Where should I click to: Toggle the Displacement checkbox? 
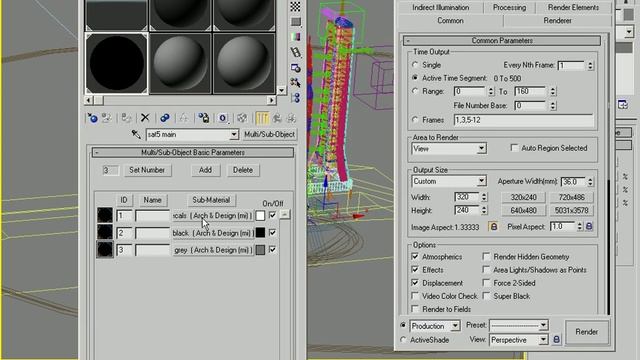click(x=415, y=282)
